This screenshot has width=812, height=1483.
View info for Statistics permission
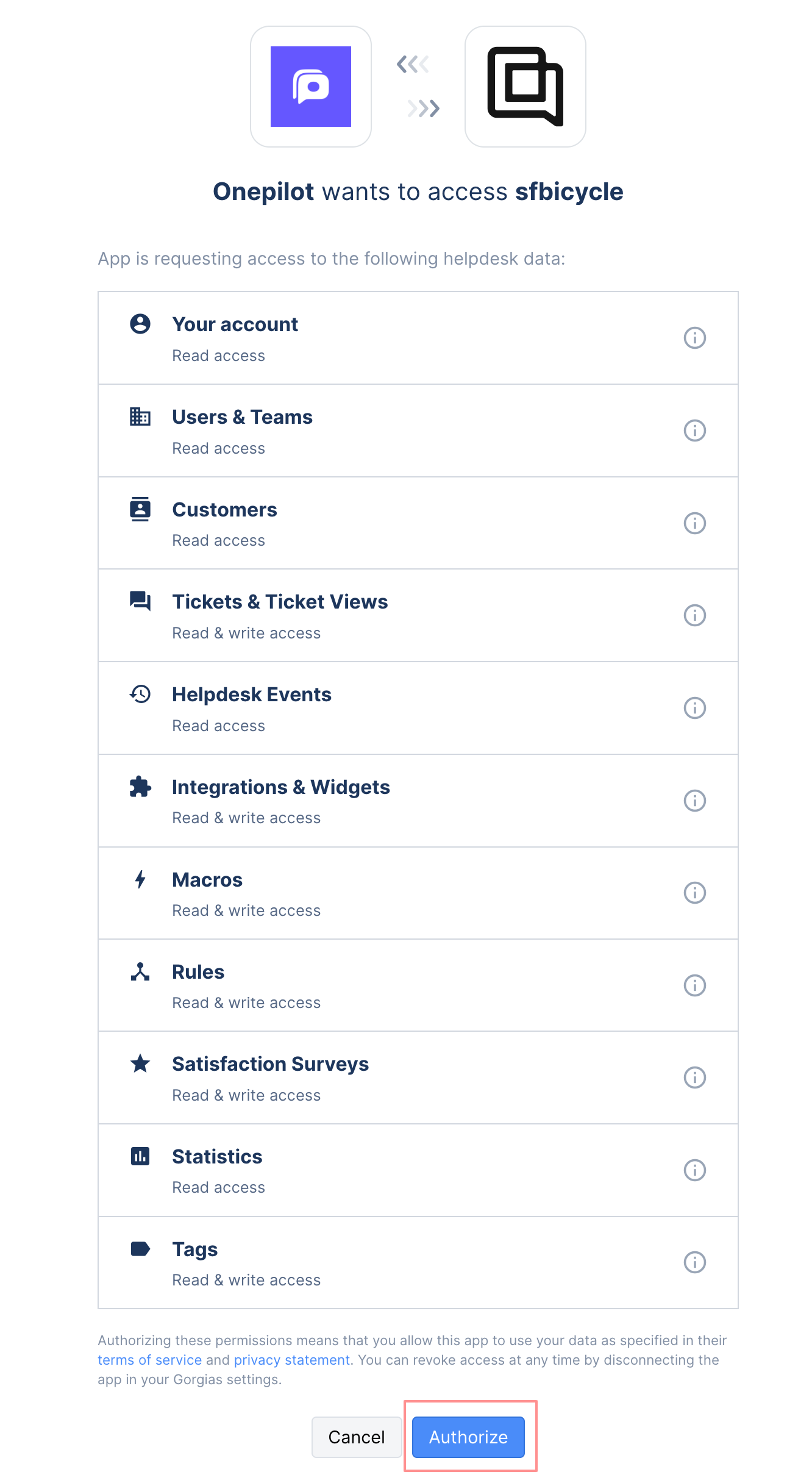(x=694, y=1170)
